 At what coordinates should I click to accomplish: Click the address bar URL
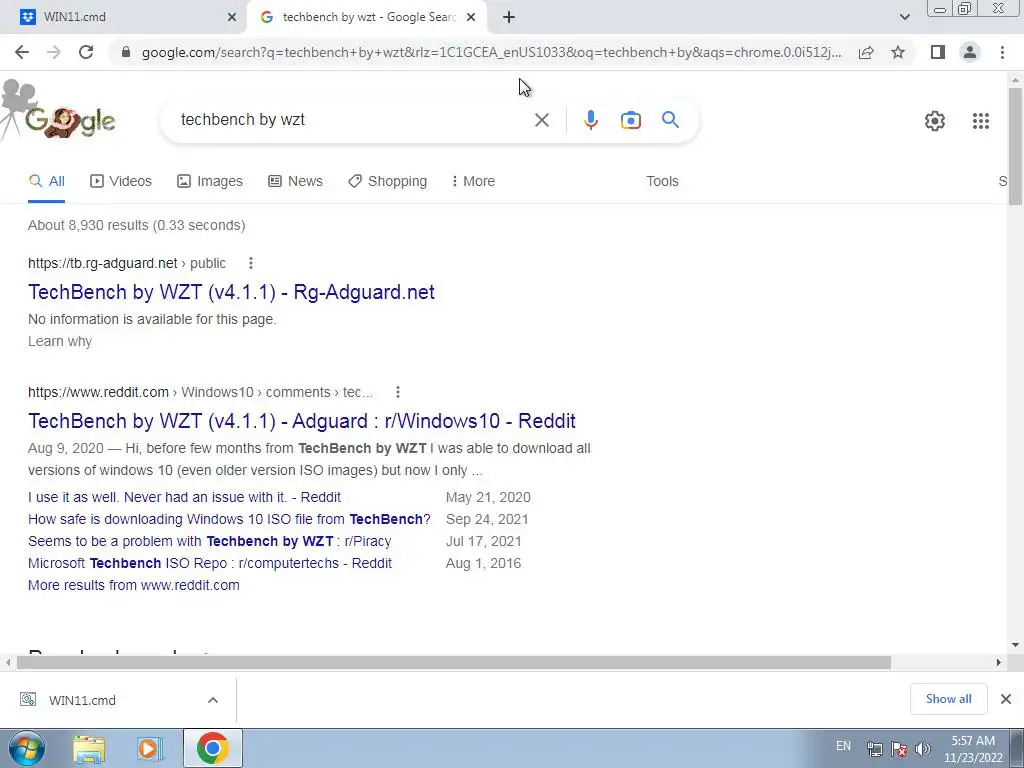491,52
